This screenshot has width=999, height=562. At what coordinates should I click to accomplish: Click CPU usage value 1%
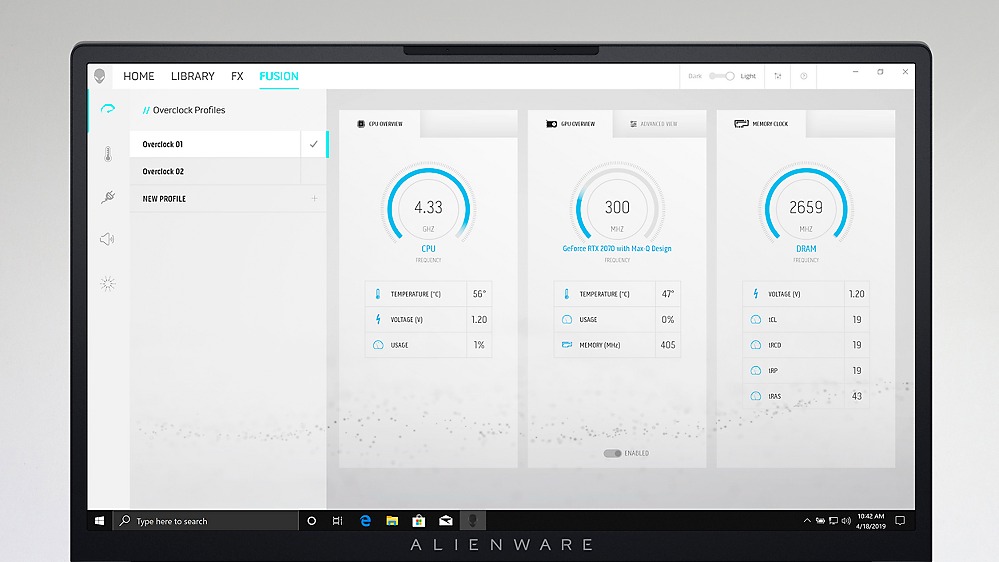[479, 345]
